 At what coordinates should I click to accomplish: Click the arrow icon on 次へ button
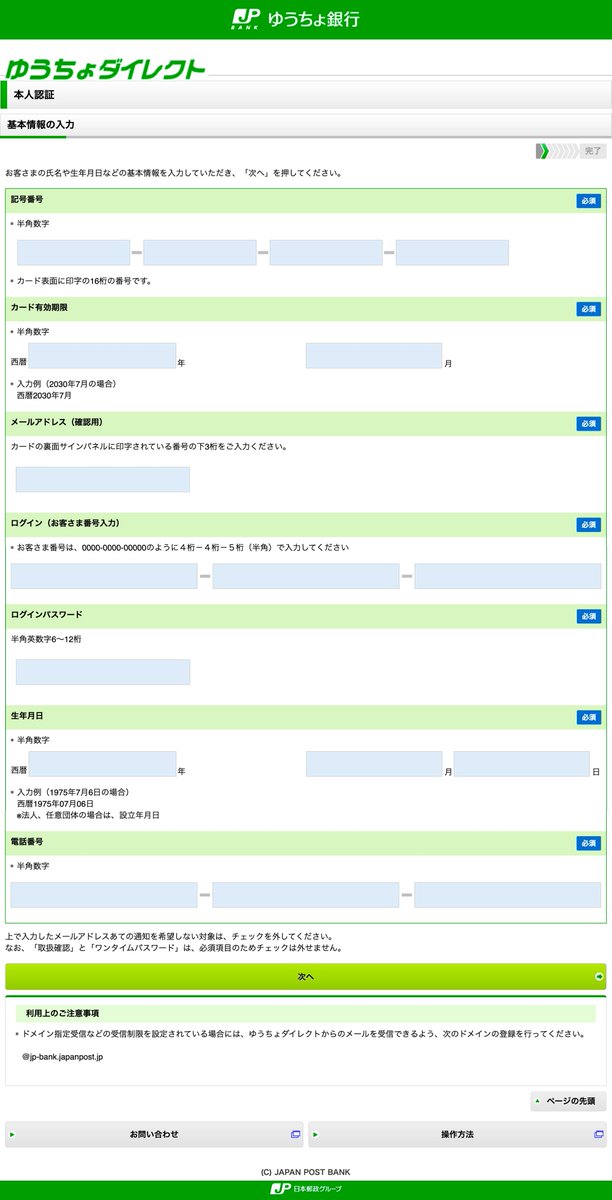tap(598, 976)
